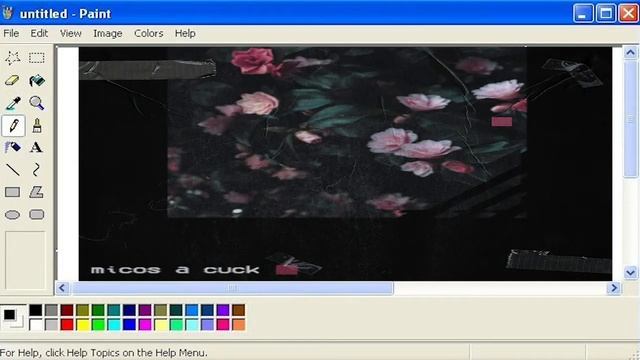Open the Help menu
640x360 pixels.
185,33
